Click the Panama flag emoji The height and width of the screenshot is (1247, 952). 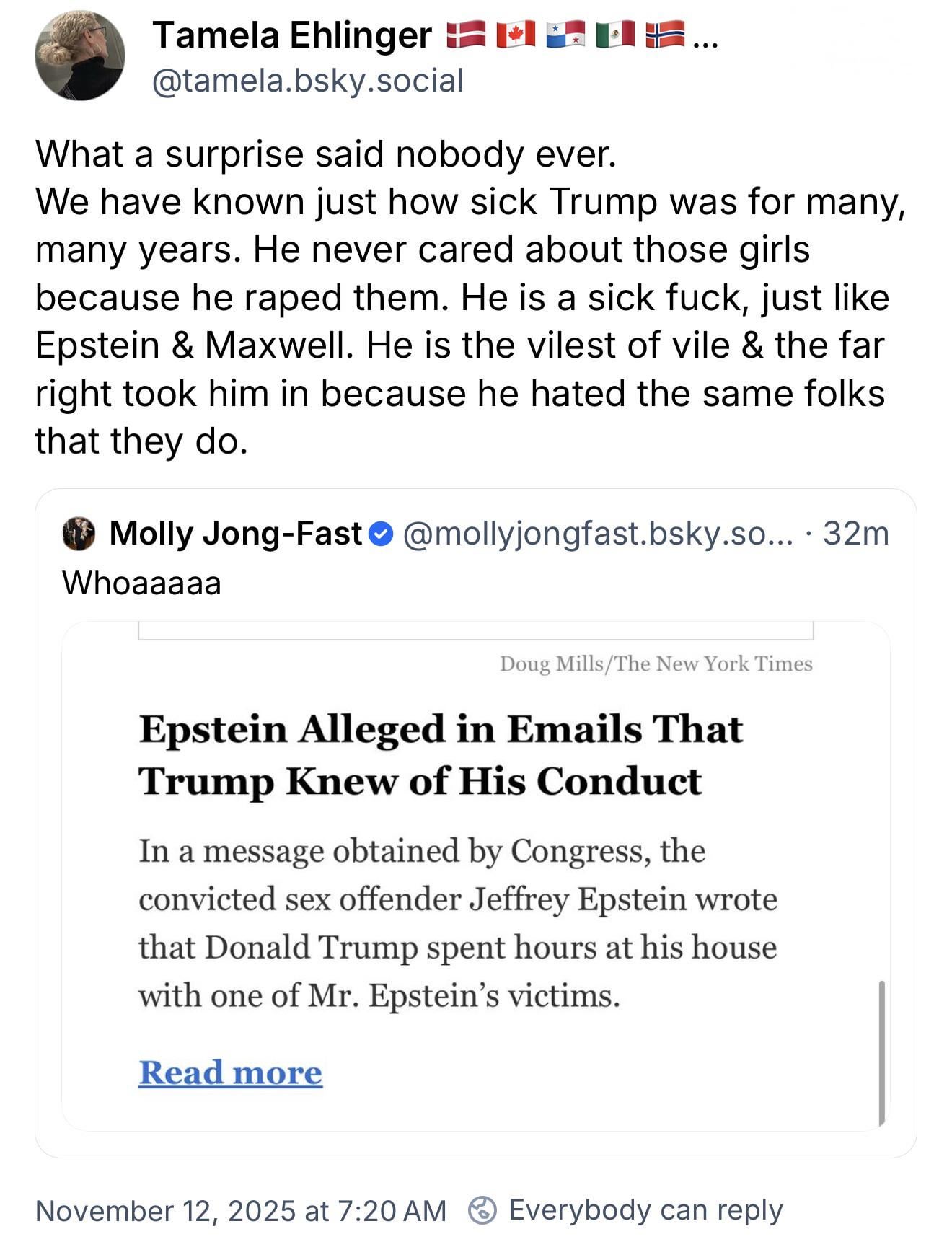[566, 35]
